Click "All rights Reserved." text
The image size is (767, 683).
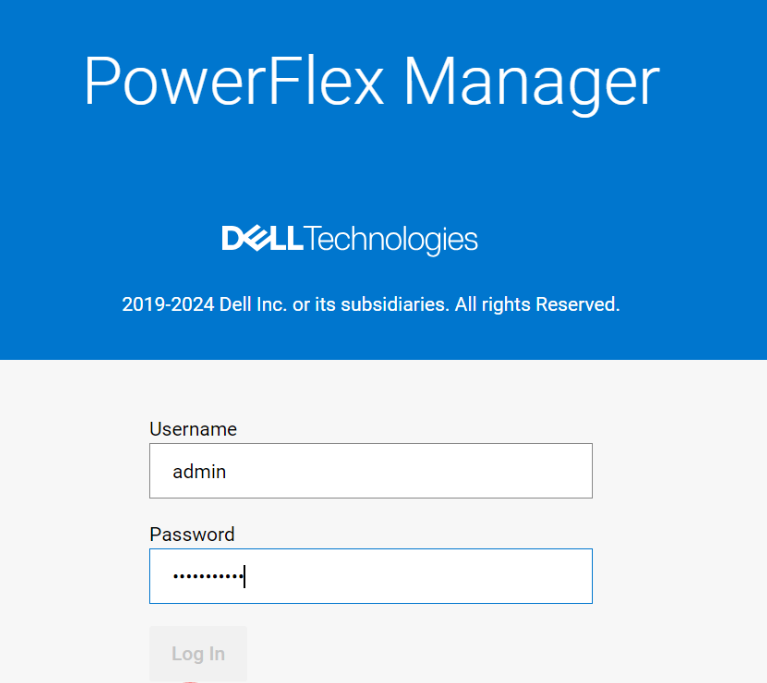pos(537,304)
